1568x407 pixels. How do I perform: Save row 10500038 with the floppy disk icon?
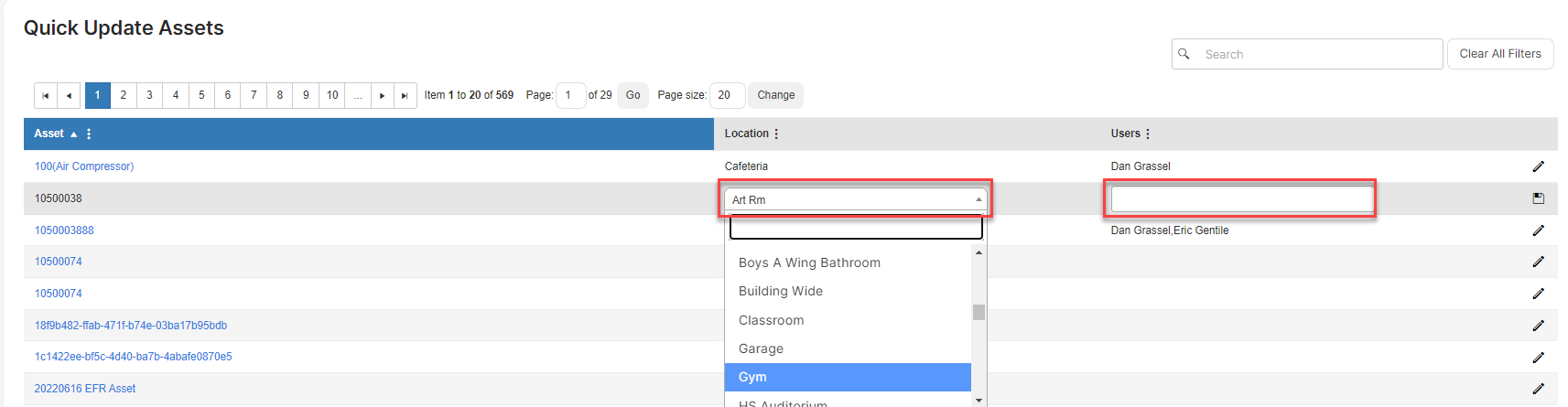(x=1538, y=198)
